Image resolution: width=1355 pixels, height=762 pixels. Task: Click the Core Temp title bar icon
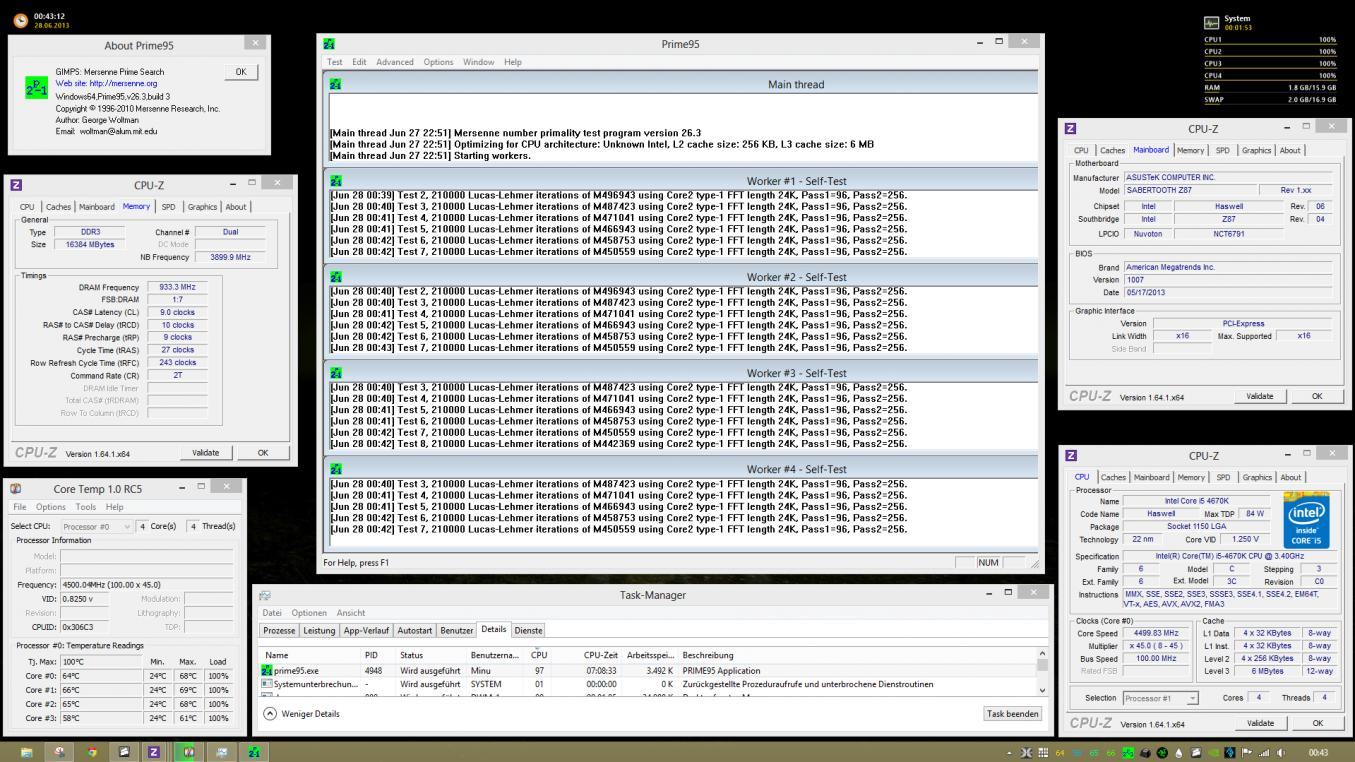pos(16,489)
